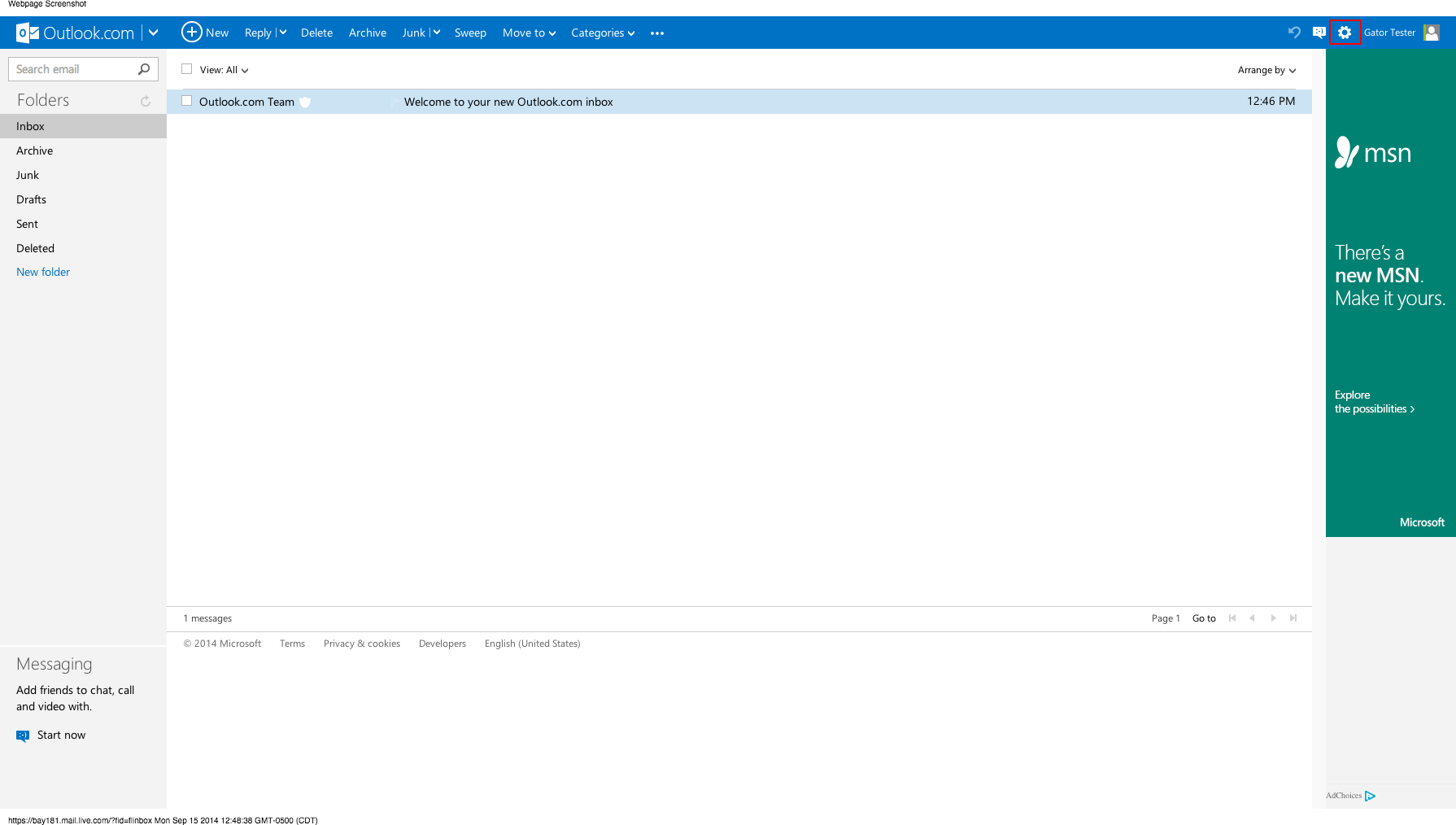Click the Outlook.com logo icon
This screenshot has width=1456, height=825.
coord(27,33)
